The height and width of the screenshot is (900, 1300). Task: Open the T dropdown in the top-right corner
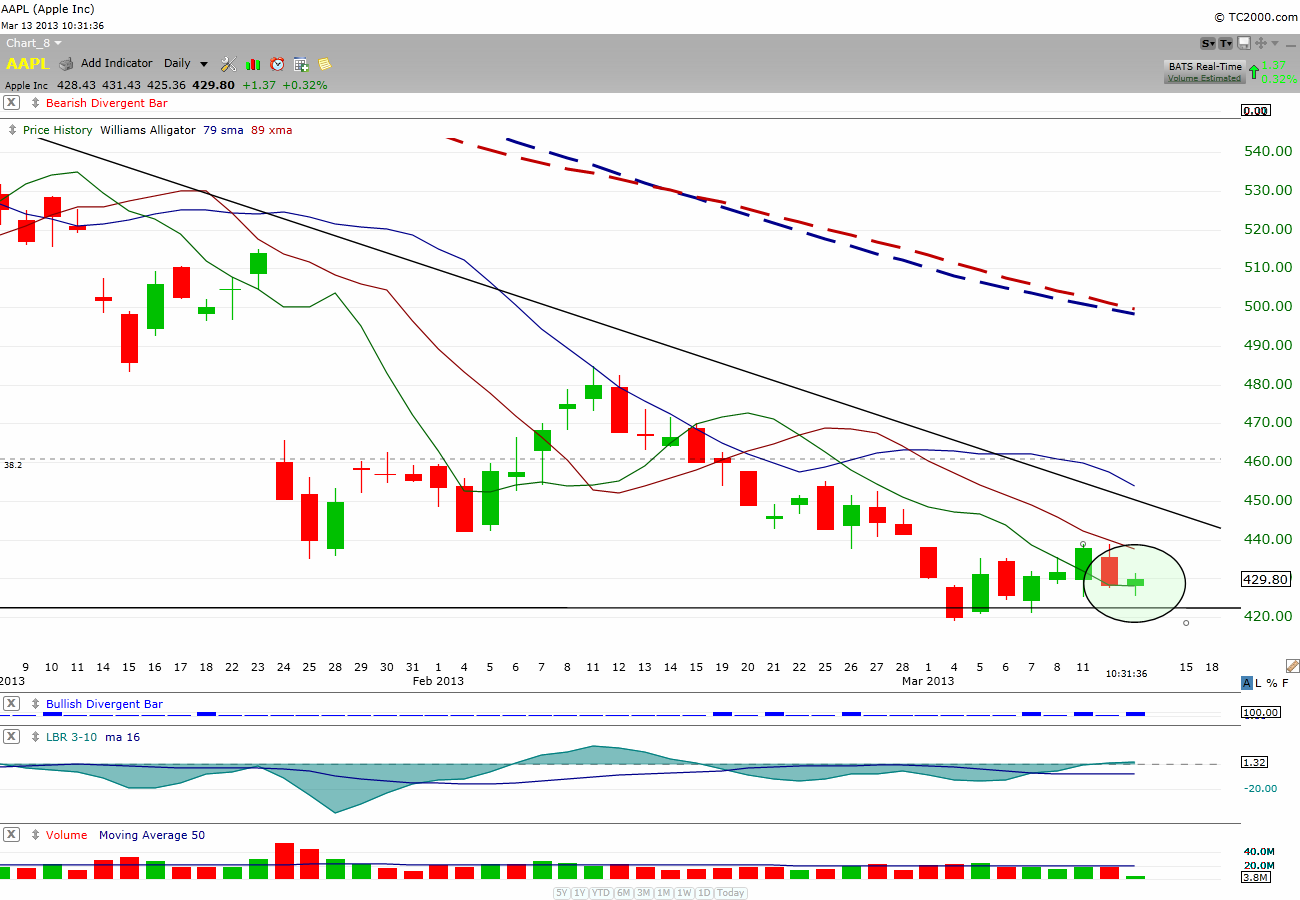tap(1226, 43)
